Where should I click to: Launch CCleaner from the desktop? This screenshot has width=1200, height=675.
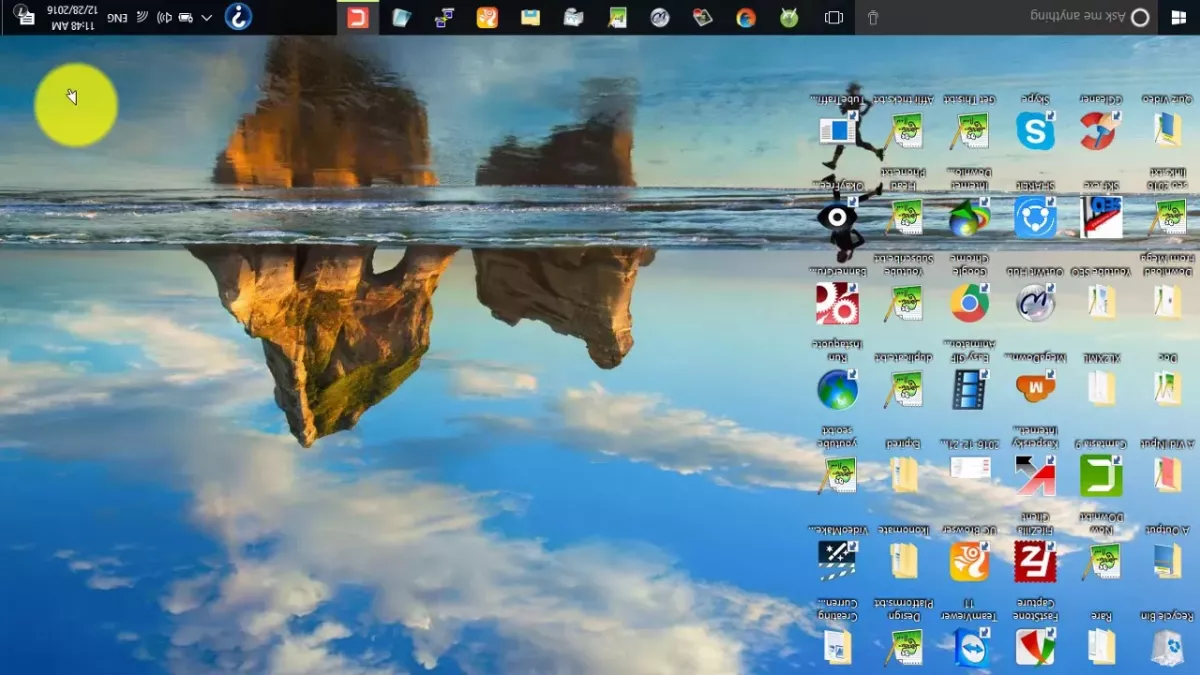pyautogui.click(x=1100, y=130)
